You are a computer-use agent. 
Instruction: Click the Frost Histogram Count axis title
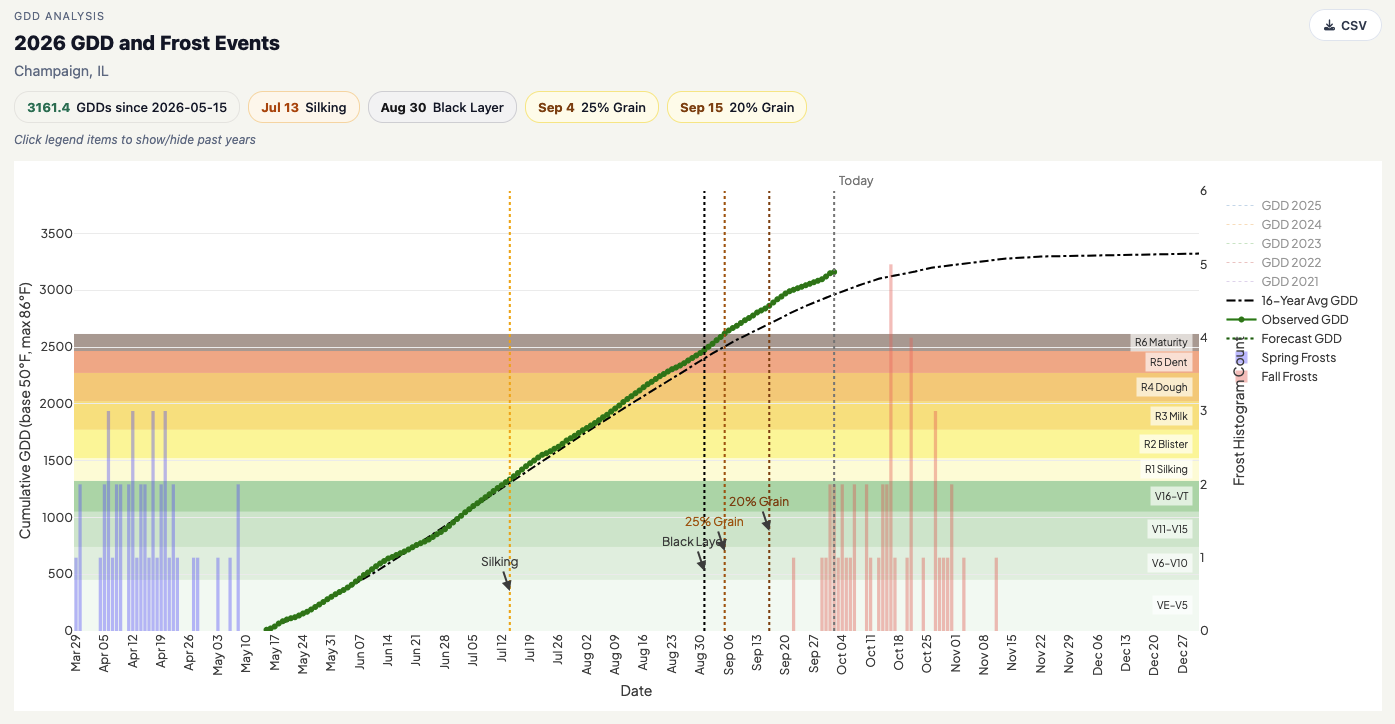(x=1239, y=411)
